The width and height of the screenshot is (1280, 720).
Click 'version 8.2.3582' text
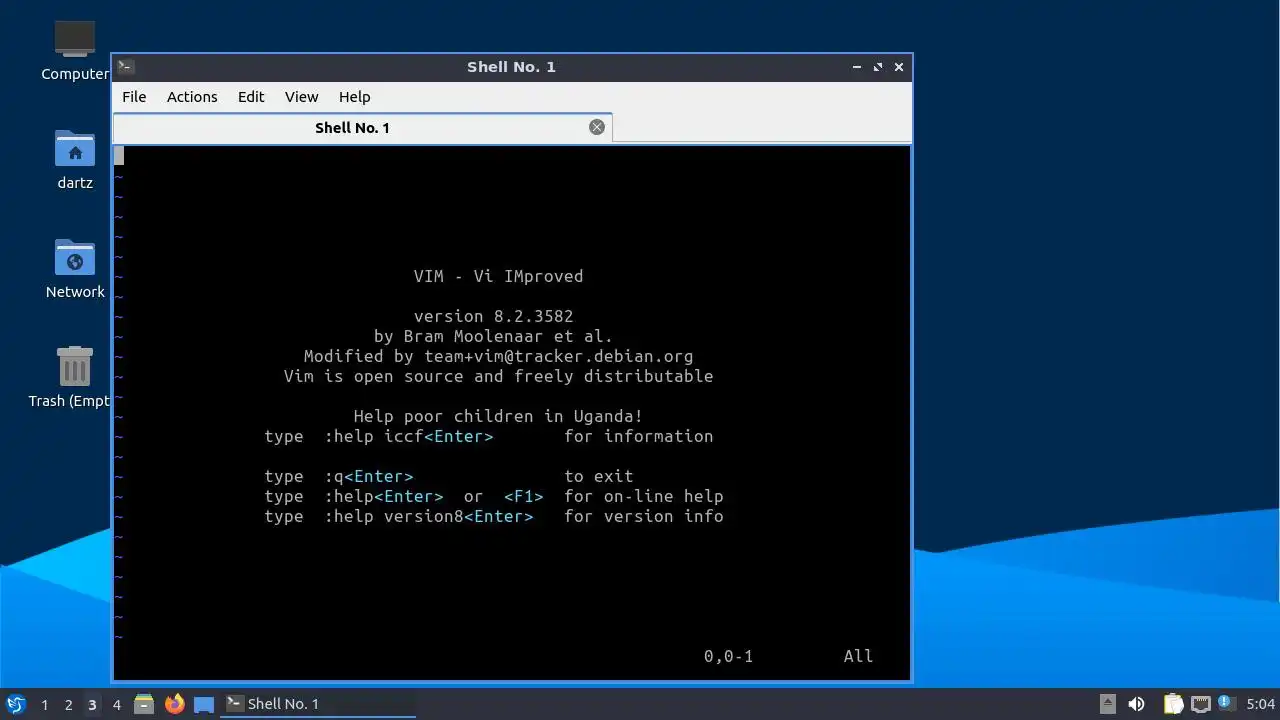pos(493,316)
